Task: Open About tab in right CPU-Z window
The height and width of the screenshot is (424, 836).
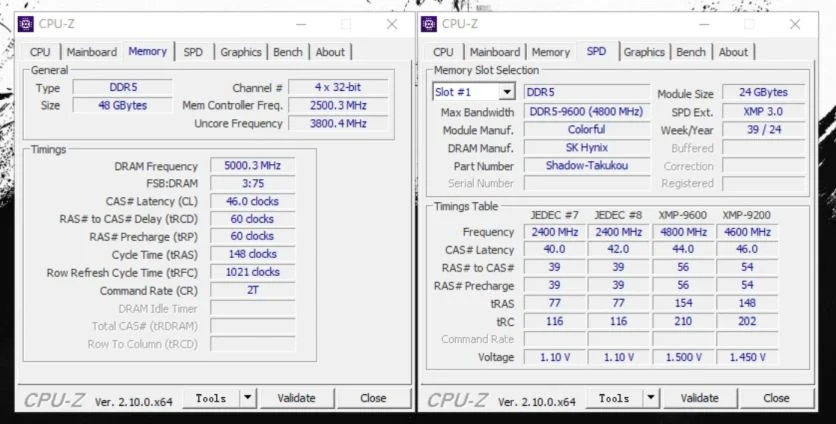Action: click(x=733, y=52)
